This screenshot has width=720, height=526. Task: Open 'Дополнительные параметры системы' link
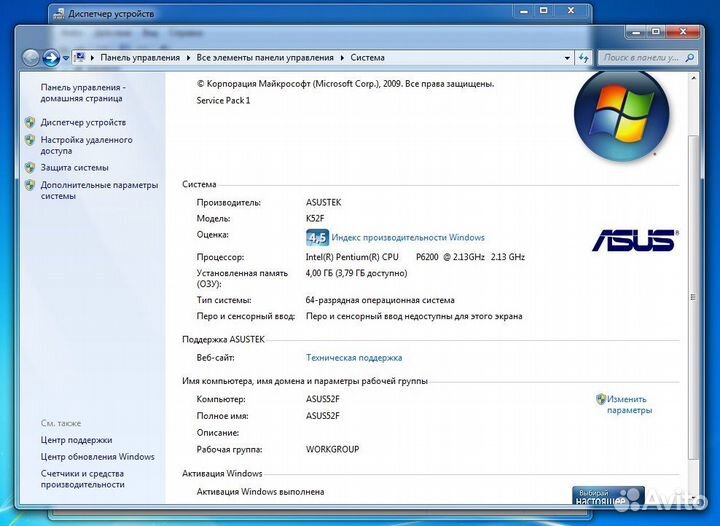(x=99, y=190)
